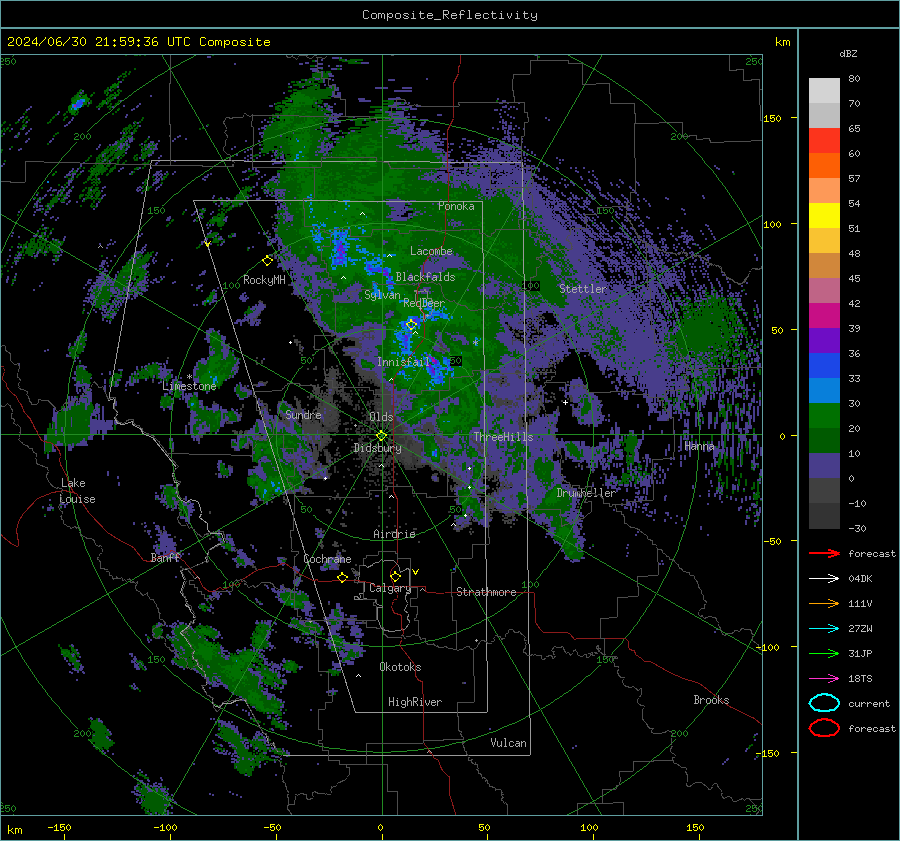900x841 pixels.
Task: Click the 65 dBZ red color swatch
Action: click(824, 140)
